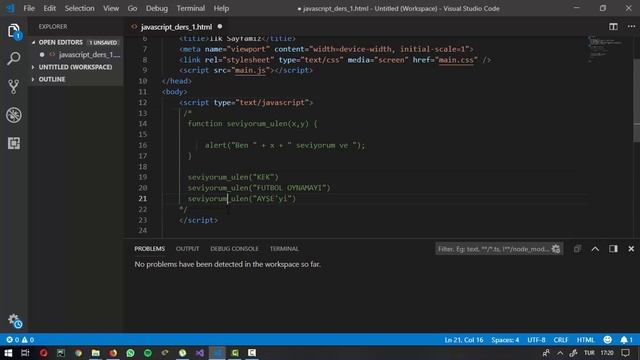640x360 pixels.
Task: Open Visual Studio purple icon on taskbar
Action: tap(200, 353)
